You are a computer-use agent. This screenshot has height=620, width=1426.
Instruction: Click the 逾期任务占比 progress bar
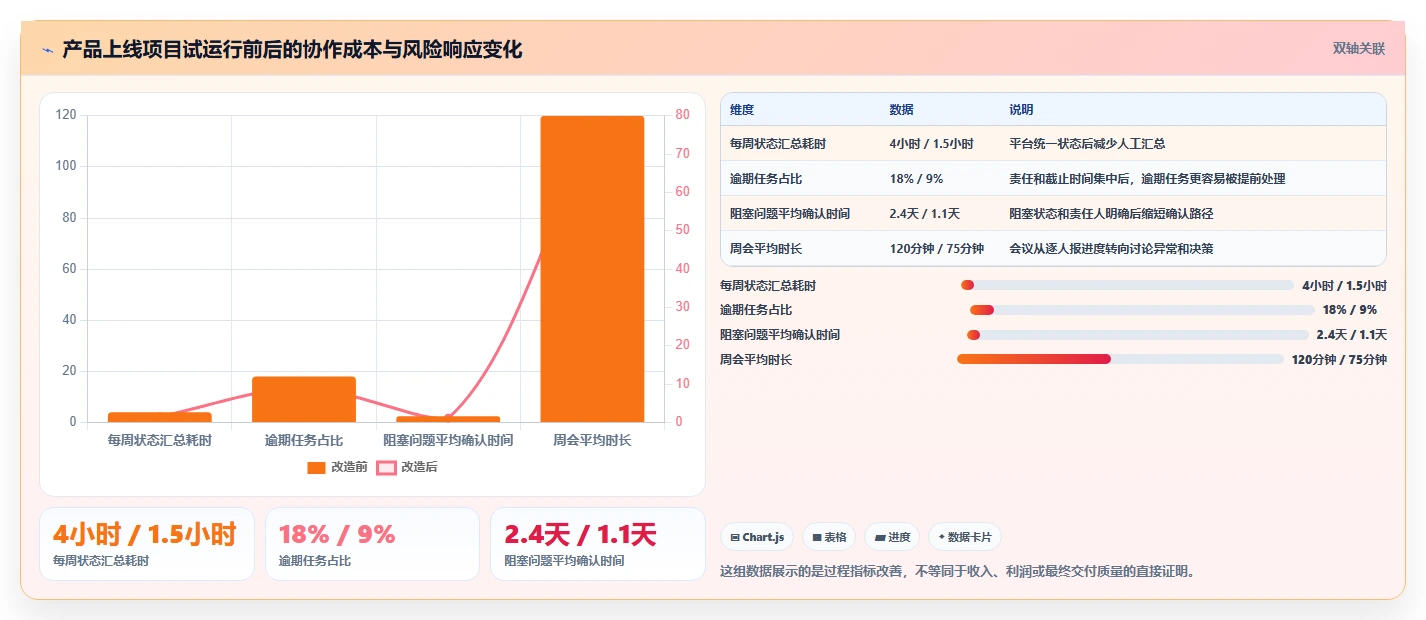pos(1142,310)
